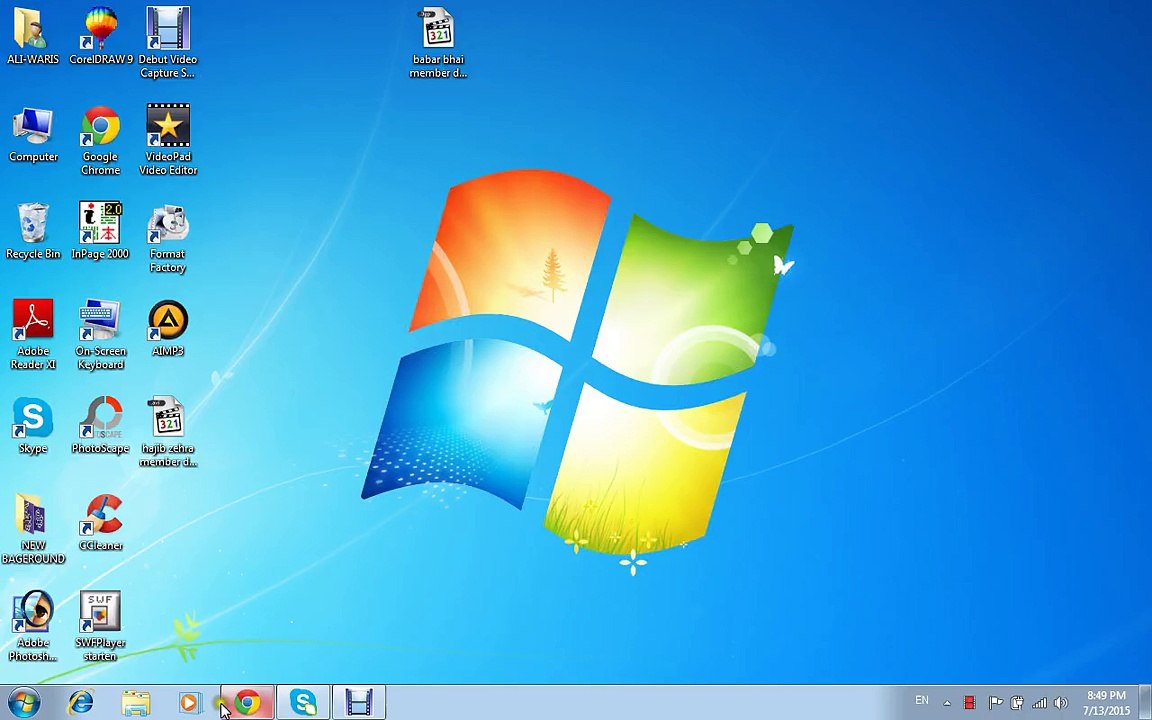Switch to Skype on the taskbar
The image size is (1152, 720).
303,703
